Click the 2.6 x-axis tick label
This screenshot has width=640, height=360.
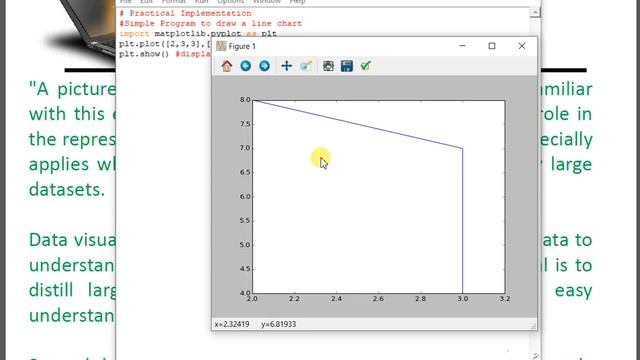[378, 299]
